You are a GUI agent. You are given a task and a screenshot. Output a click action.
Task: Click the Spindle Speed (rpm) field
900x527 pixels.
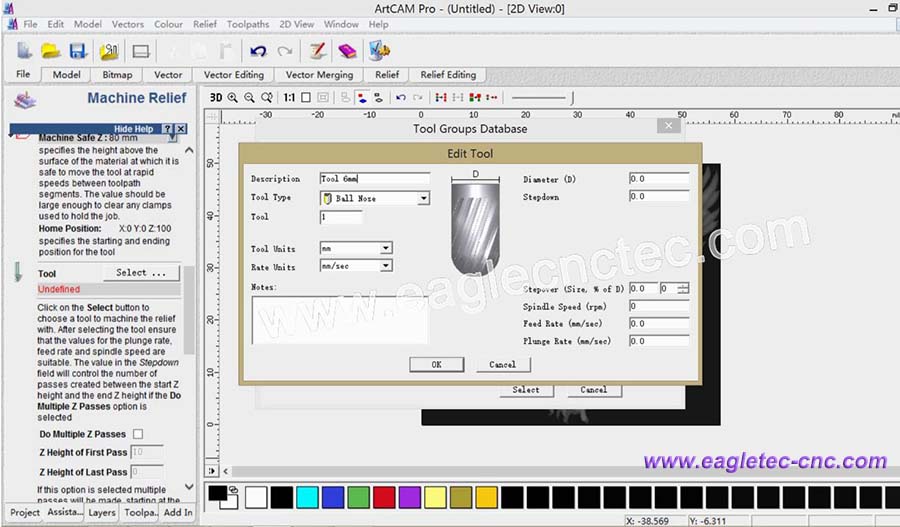tap(659, 306)
